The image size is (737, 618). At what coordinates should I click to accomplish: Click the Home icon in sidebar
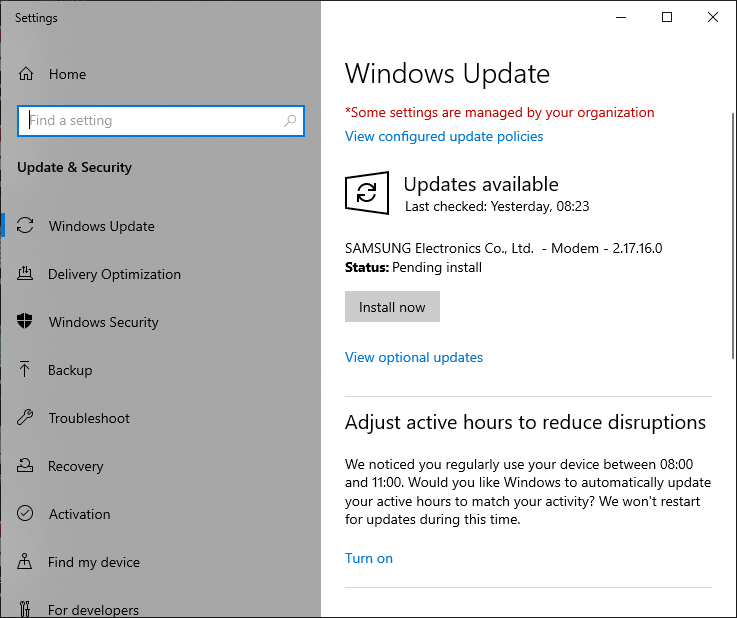[26, 74]
